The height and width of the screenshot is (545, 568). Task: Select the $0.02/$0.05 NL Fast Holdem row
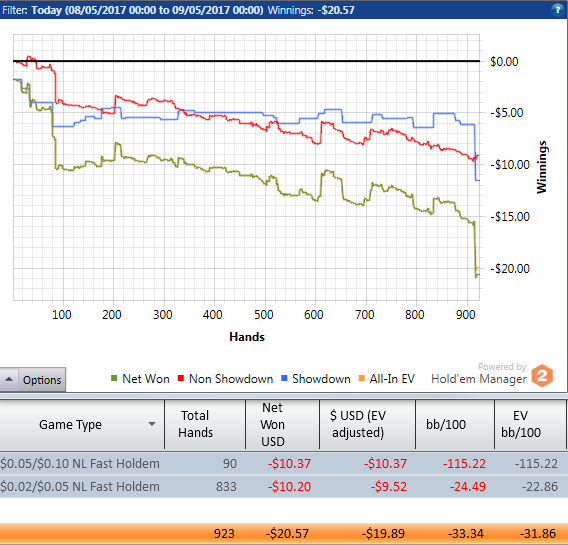point(284,486)
